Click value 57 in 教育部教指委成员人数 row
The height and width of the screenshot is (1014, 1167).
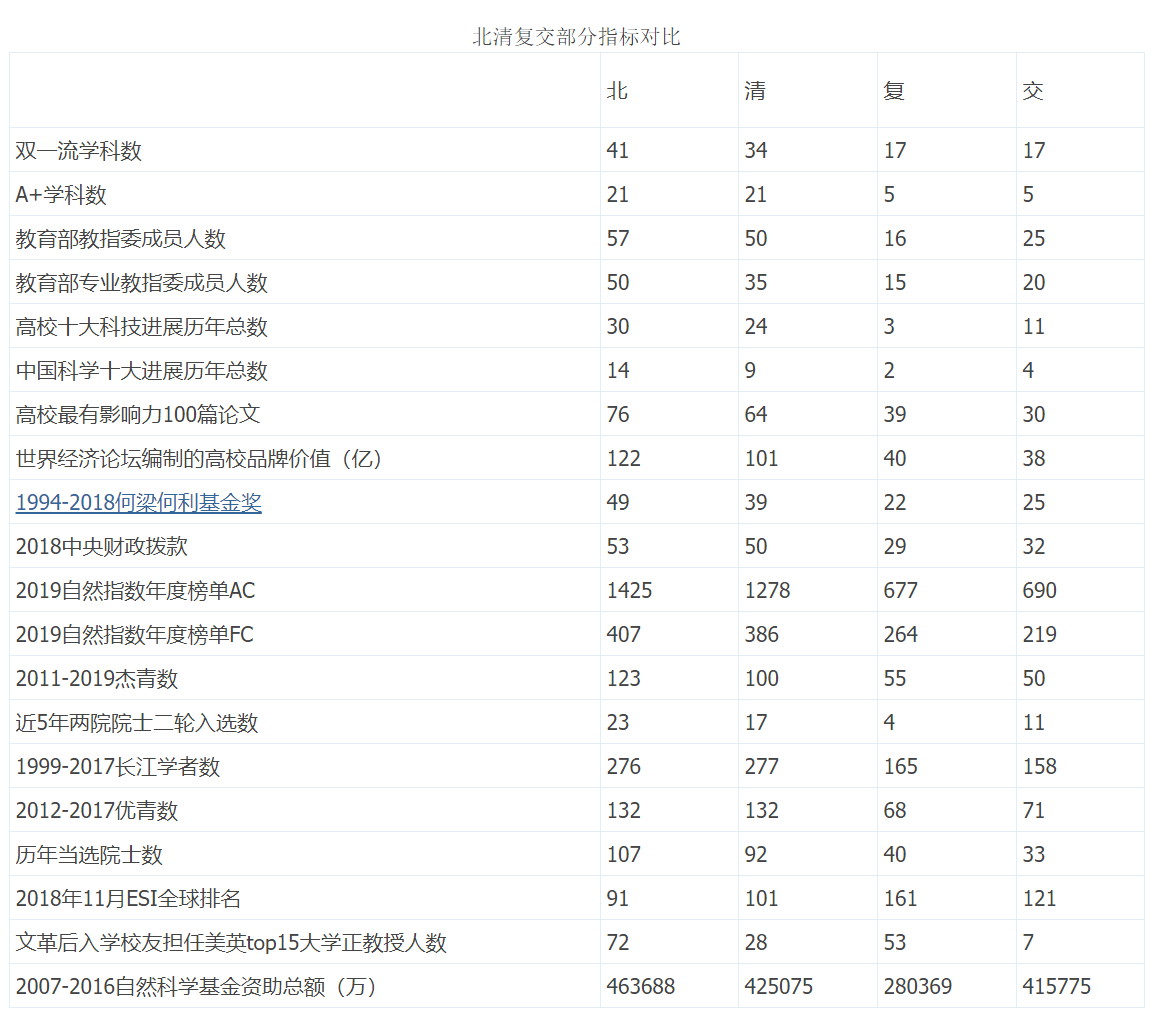coord(618,238)
